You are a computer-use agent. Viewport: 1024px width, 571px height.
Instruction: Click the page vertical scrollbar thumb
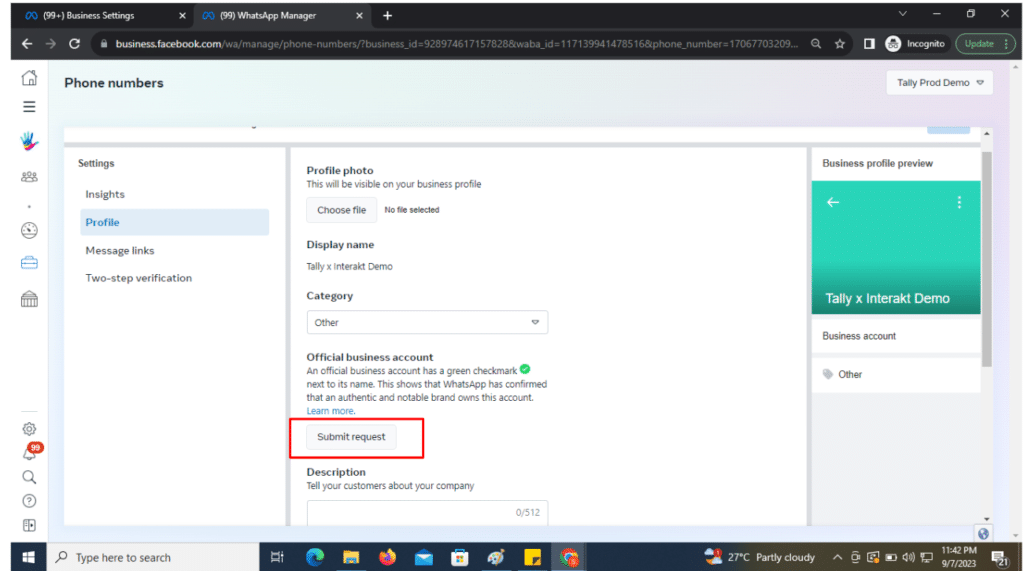pos(986,259)
